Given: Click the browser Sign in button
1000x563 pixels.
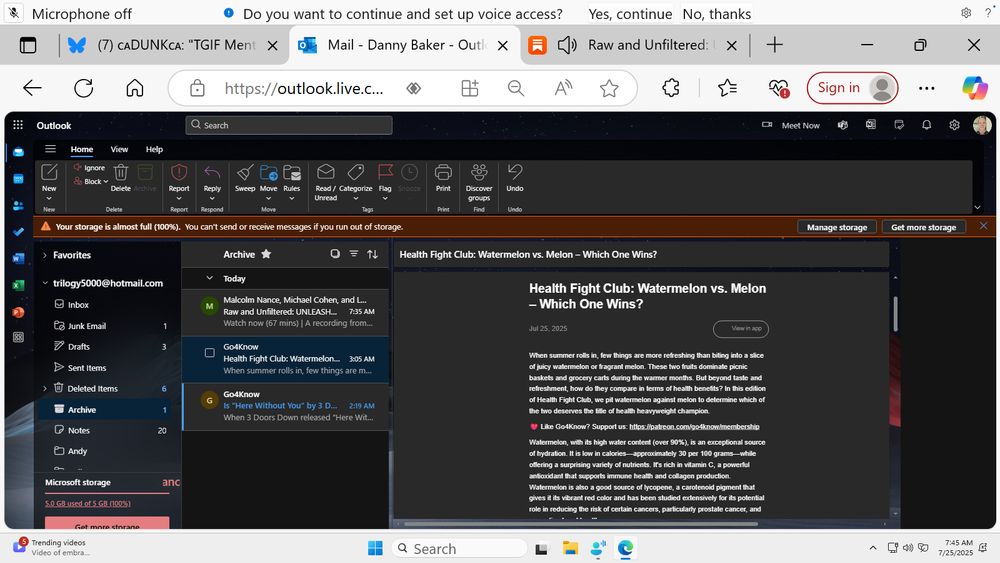Looking at the screenshot, I should tap(852, 88).
